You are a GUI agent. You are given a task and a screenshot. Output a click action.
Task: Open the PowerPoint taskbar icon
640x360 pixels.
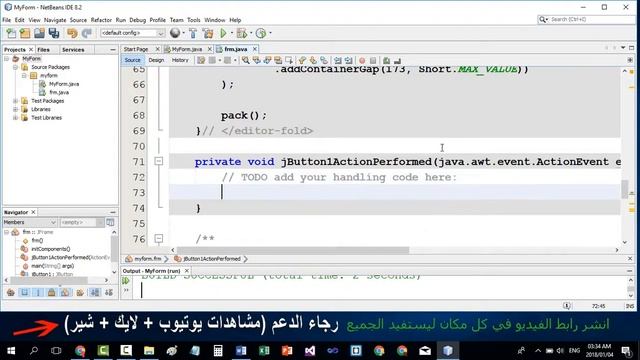coord(287,350)
